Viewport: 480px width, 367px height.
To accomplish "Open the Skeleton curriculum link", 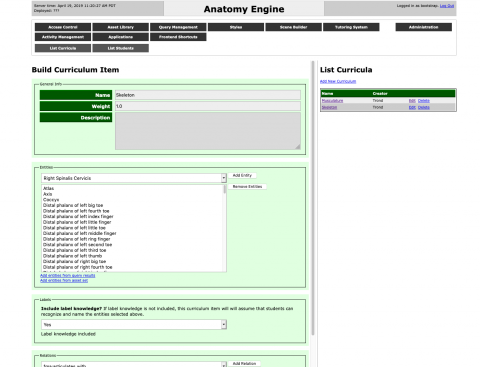I will (329, 107).
